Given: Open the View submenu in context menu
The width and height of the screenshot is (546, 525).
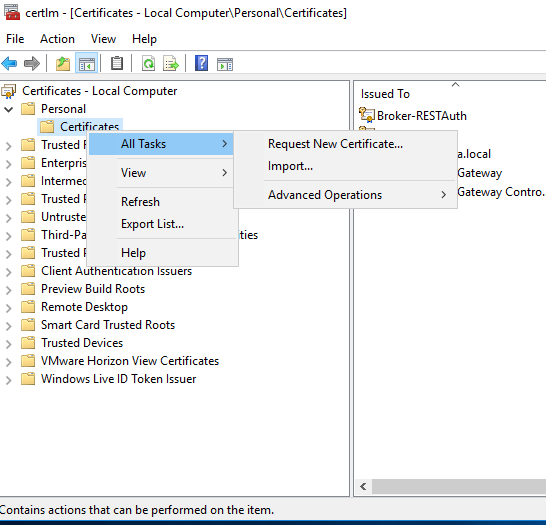Looking at the screenshot, I should [161, 173].
